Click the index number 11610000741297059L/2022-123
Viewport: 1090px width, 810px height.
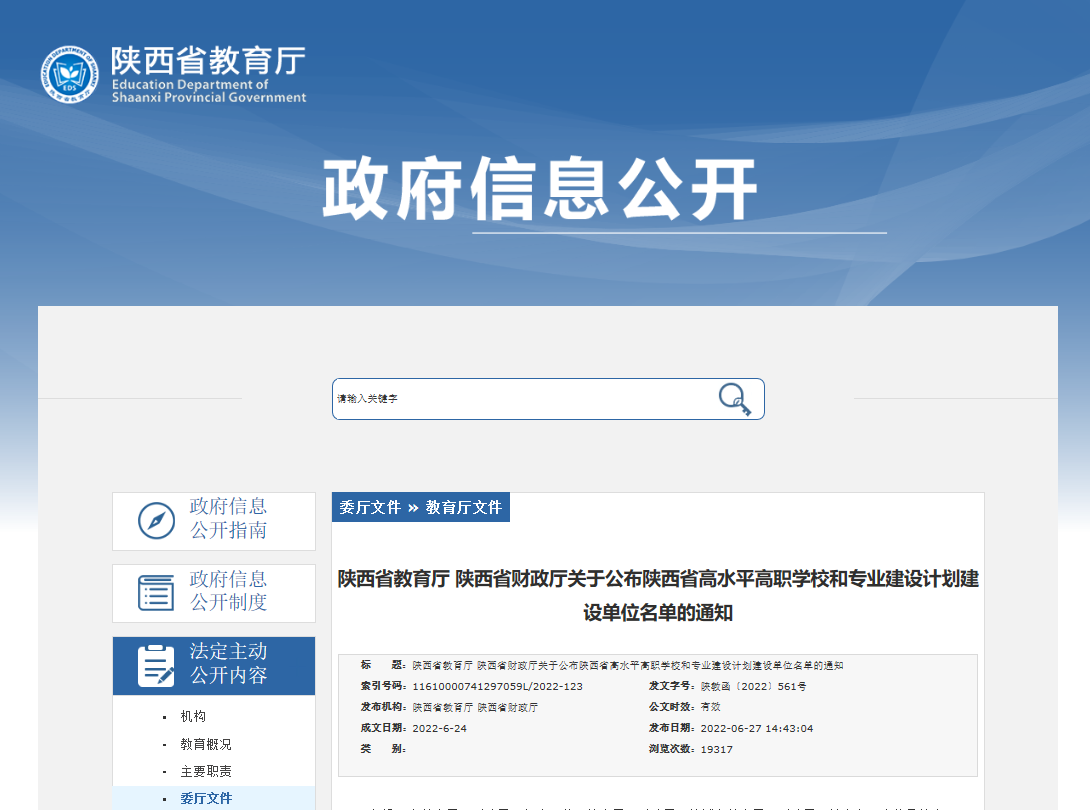497,687
